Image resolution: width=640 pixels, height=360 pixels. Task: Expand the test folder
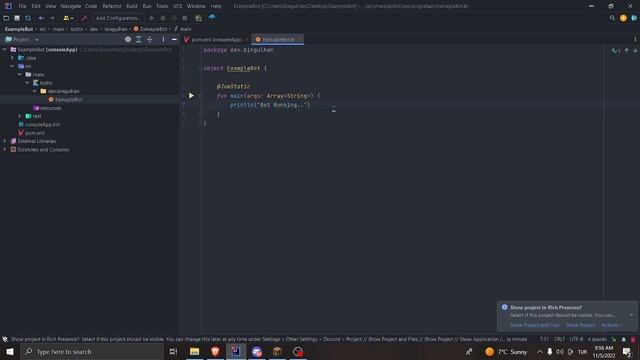coord(20,116)
